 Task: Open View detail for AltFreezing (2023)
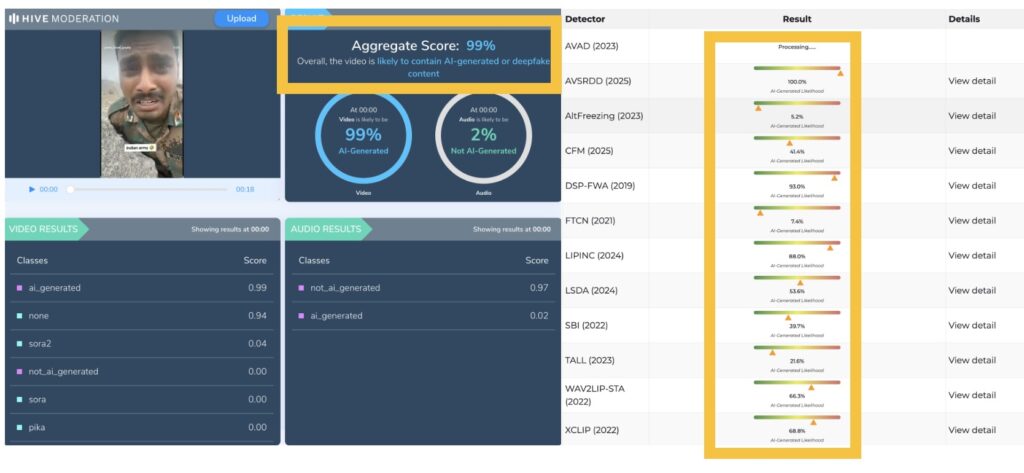(971, 116)
